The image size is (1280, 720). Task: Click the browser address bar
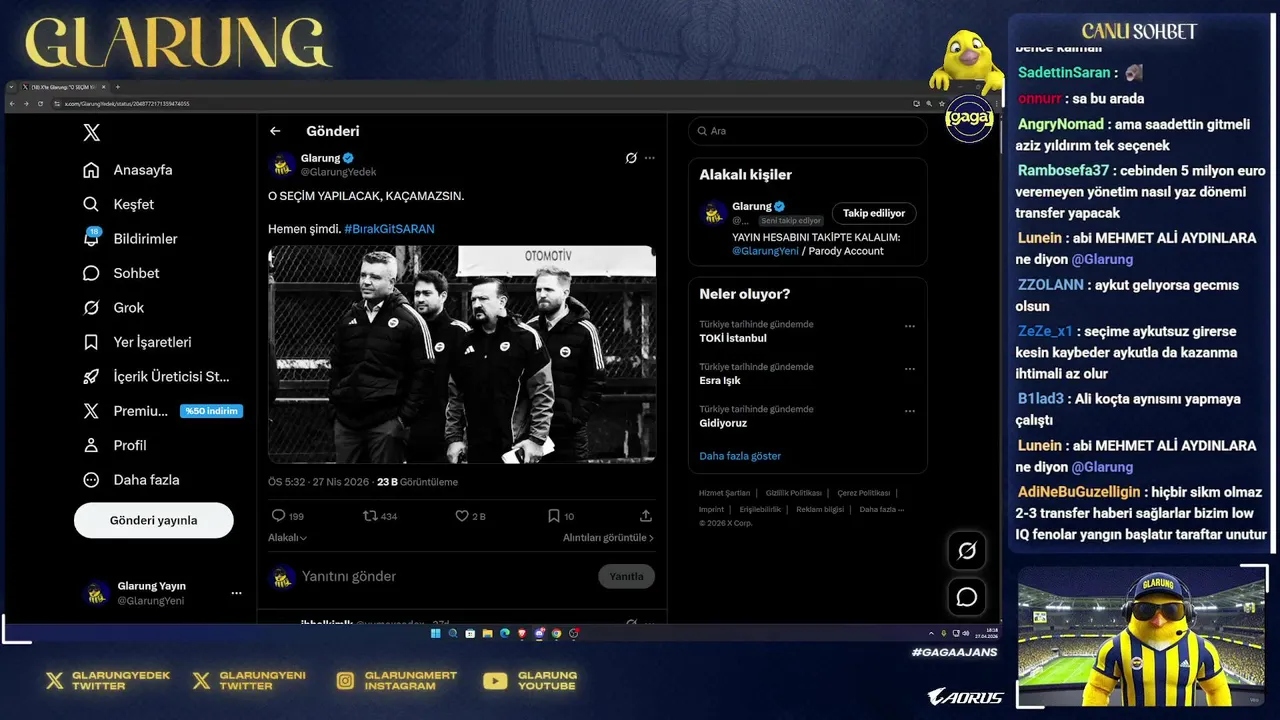(480, 104)
